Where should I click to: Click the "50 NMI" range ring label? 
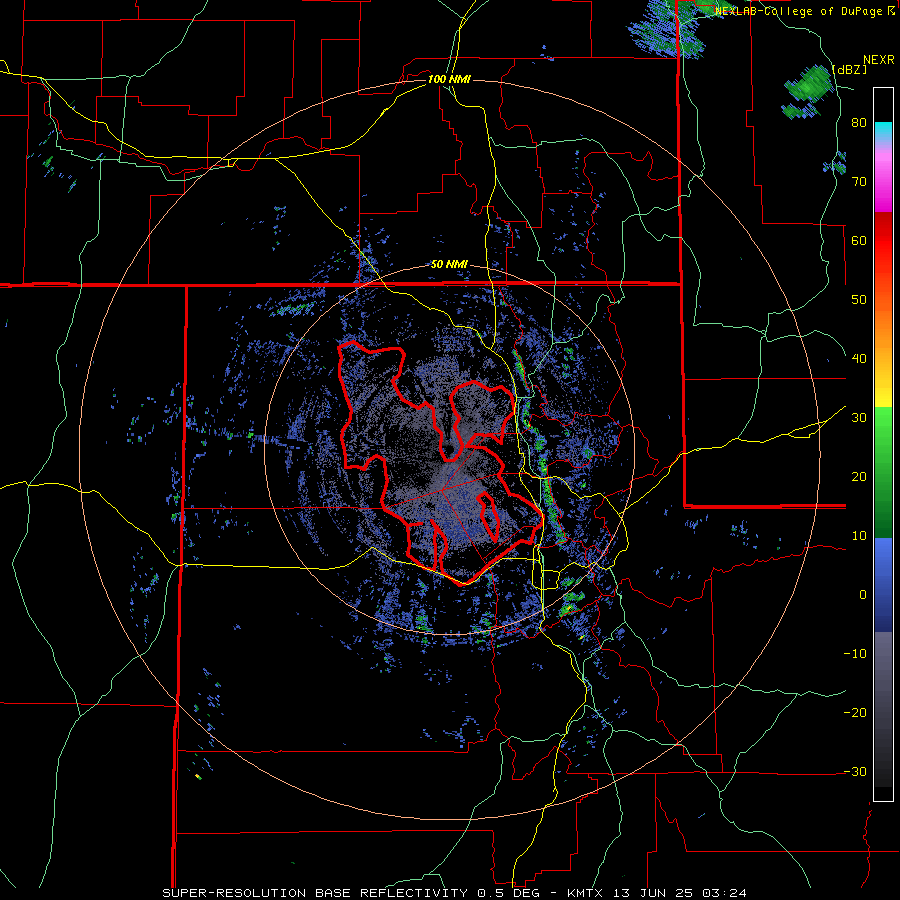tap(449, 265)
